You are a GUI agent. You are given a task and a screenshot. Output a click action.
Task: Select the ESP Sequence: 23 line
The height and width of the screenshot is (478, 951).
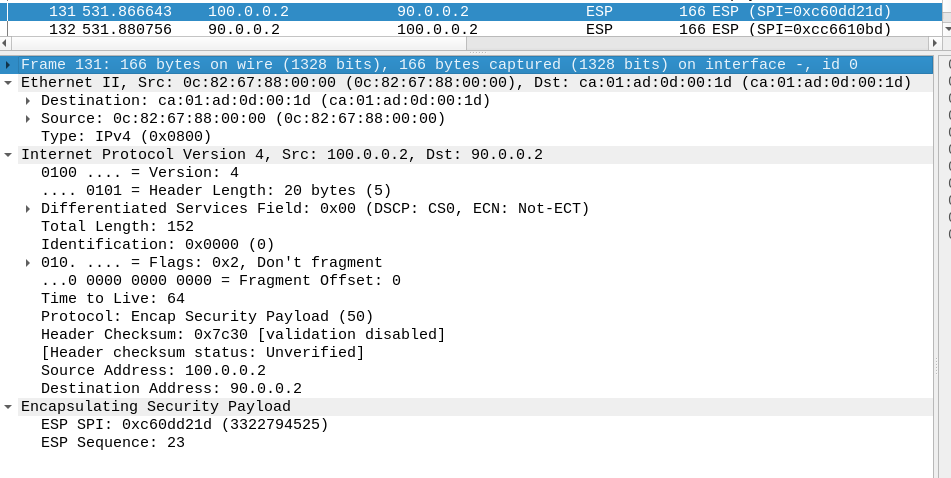point(113,443)
